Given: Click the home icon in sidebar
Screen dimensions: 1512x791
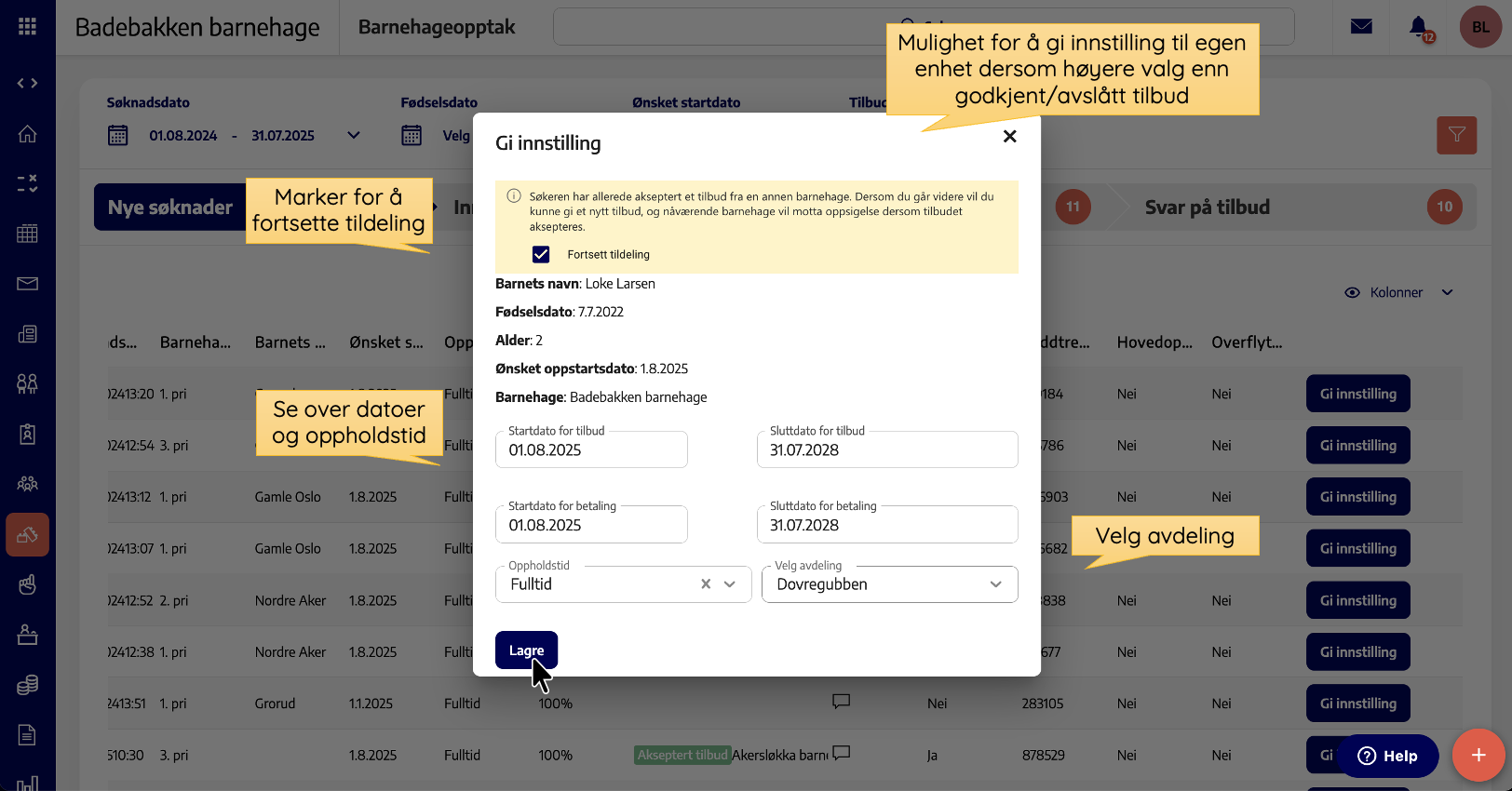Looking at the screenshot, I should [x=27, y=134].
